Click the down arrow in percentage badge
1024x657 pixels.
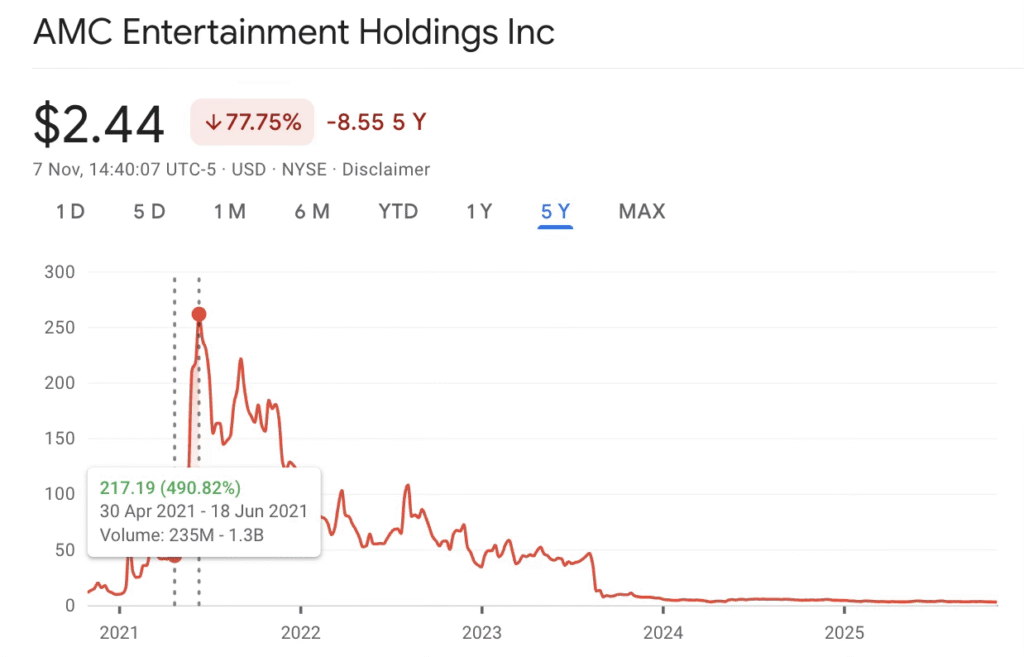click(x=212, y=123)
